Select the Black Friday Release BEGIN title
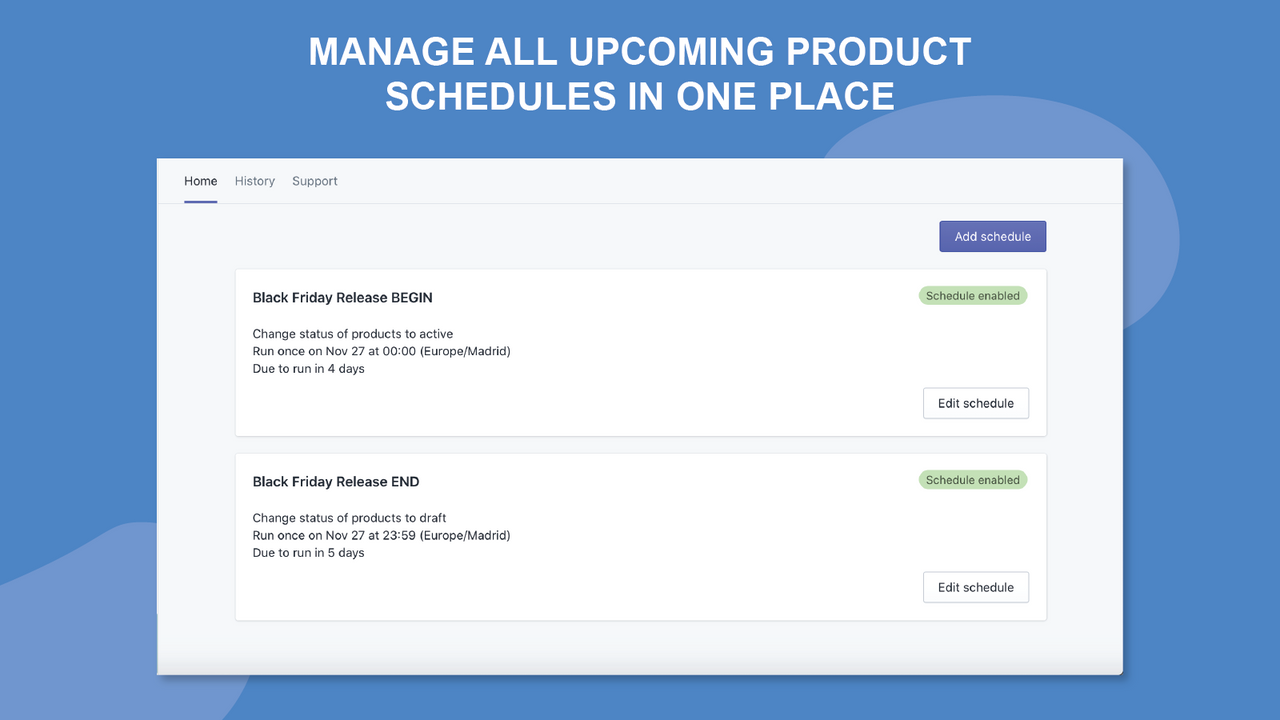 [342, 297]
